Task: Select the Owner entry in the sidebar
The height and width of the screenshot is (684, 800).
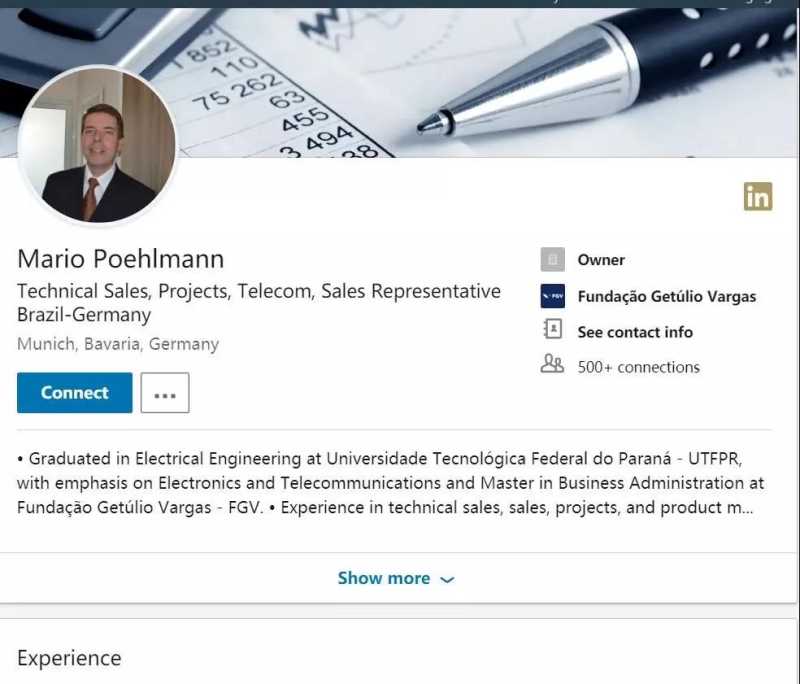Action: pyautogui.click(x=600, y=259)
